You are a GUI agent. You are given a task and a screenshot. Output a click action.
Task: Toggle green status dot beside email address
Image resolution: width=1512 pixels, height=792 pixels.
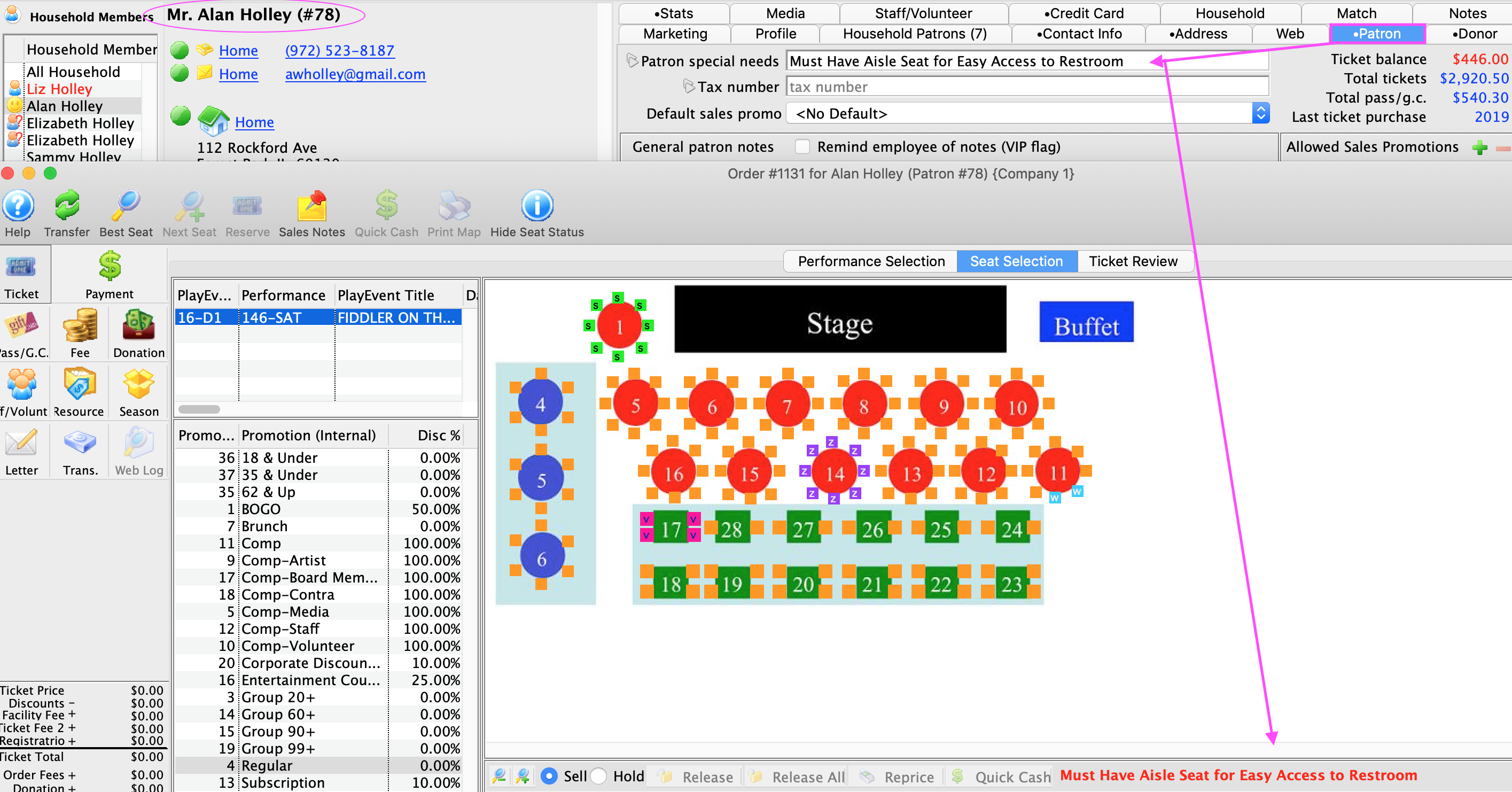180,73
